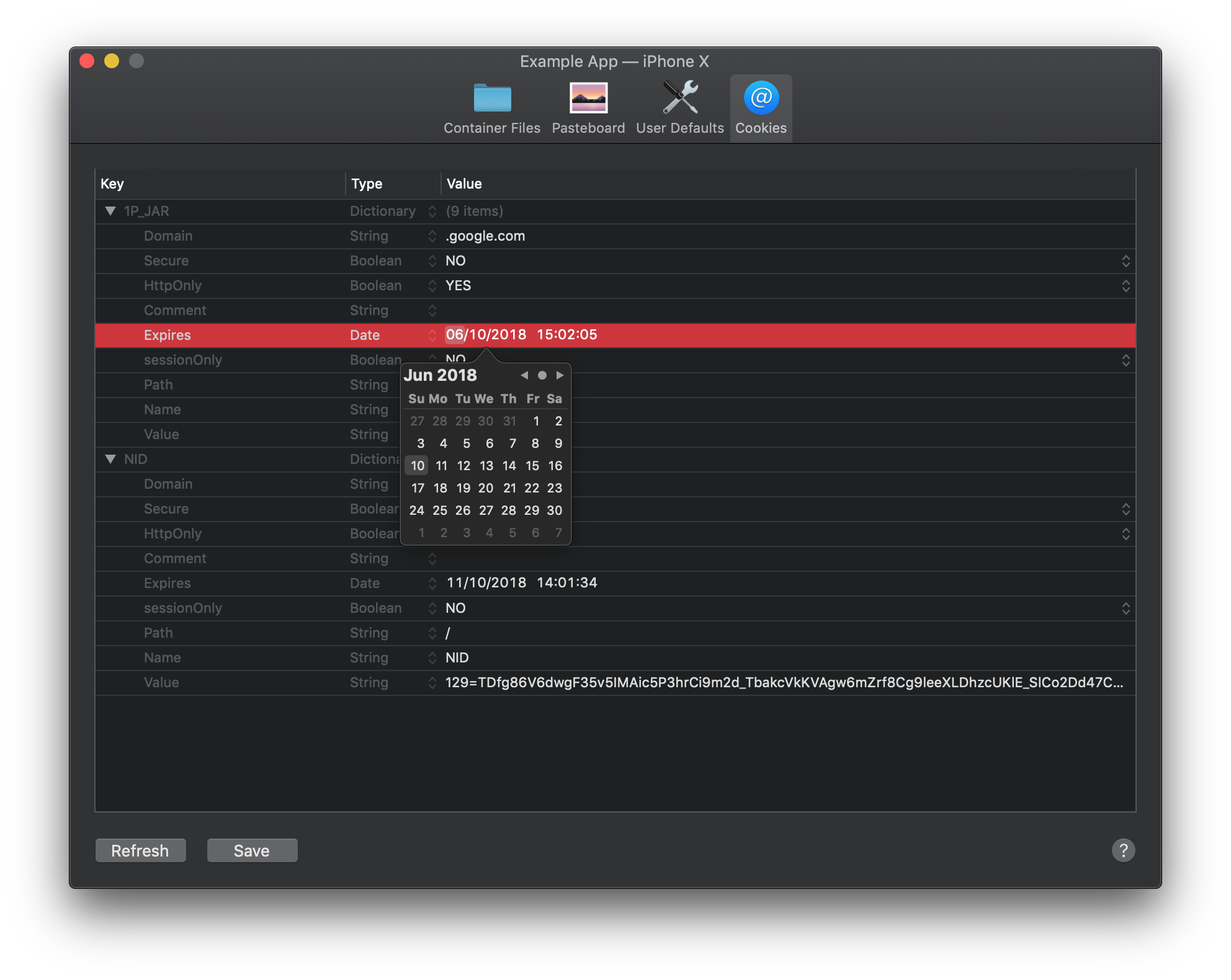Open the Pasteboard picture icon

[588, 98]
